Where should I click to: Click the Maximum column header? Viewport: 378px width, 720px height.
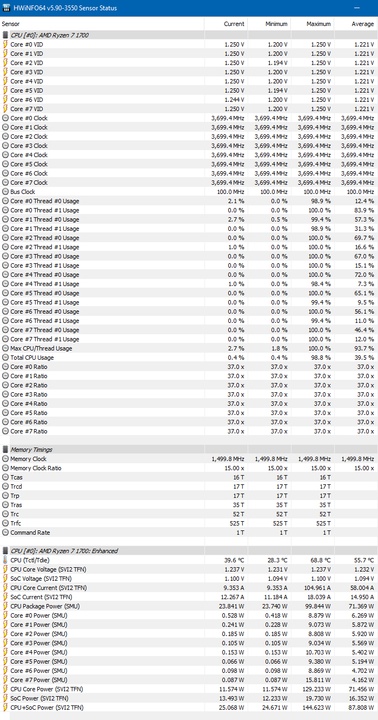point(319,24)
